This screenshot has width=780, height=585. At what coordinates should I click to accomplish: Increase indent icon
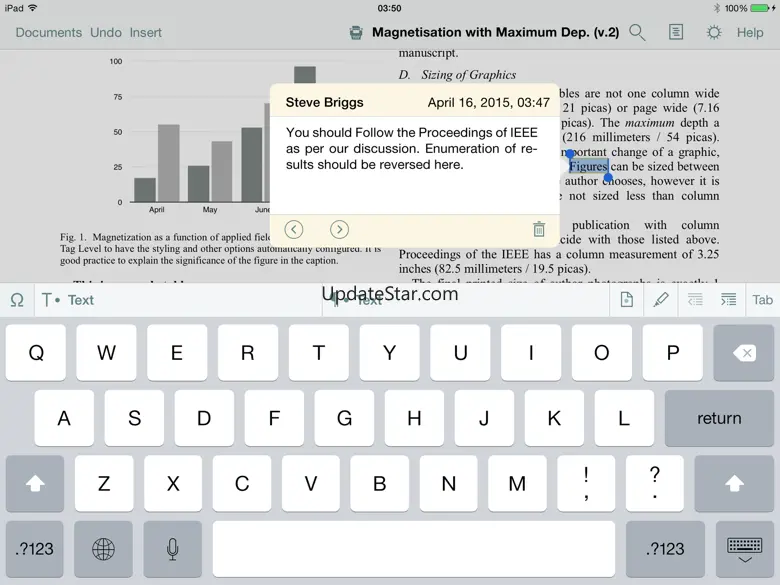tap(729, 300)
